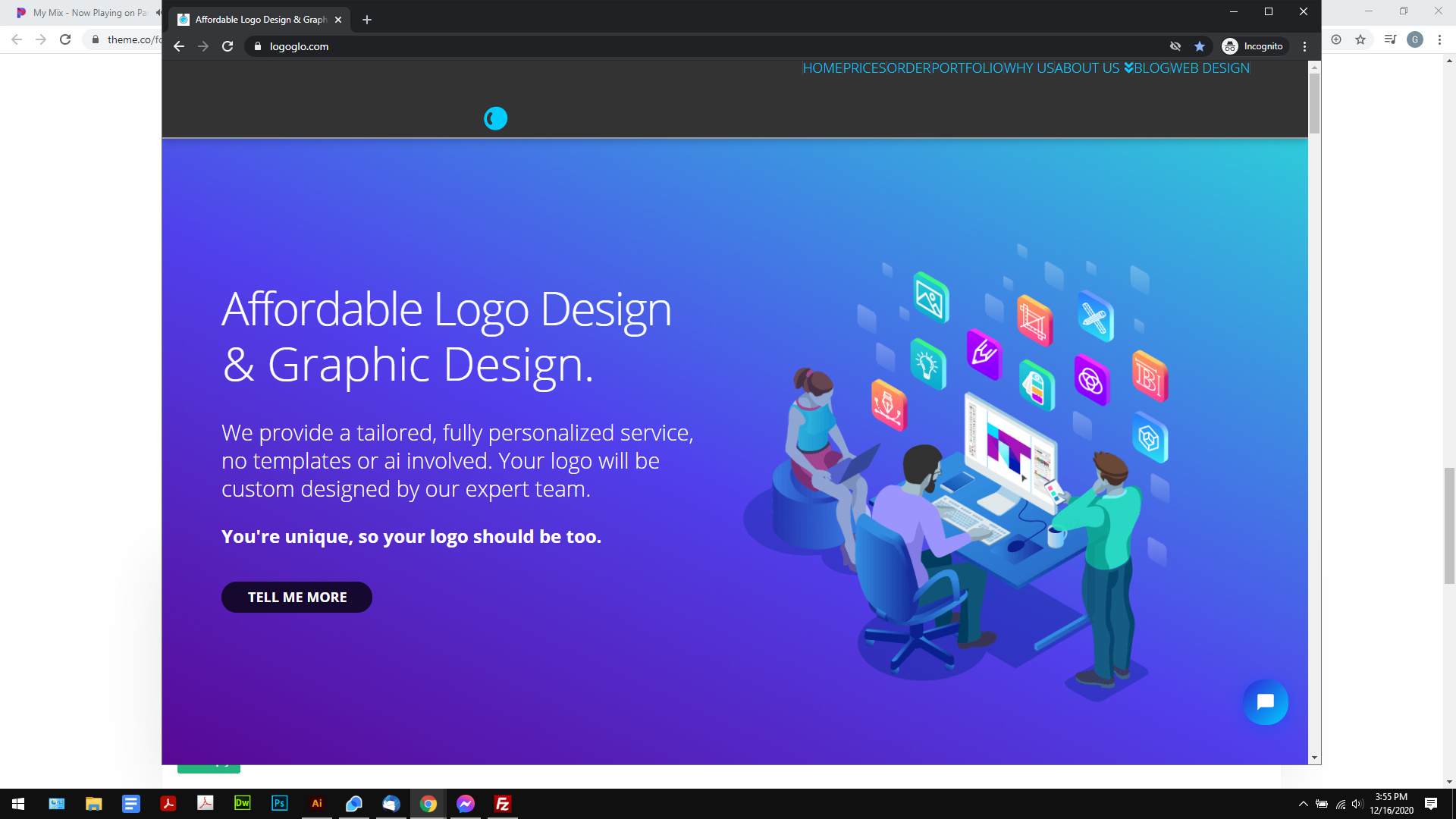The image size is (1456, 819).
Task: Open Photoshop from the taskbar
Action: 280,803
